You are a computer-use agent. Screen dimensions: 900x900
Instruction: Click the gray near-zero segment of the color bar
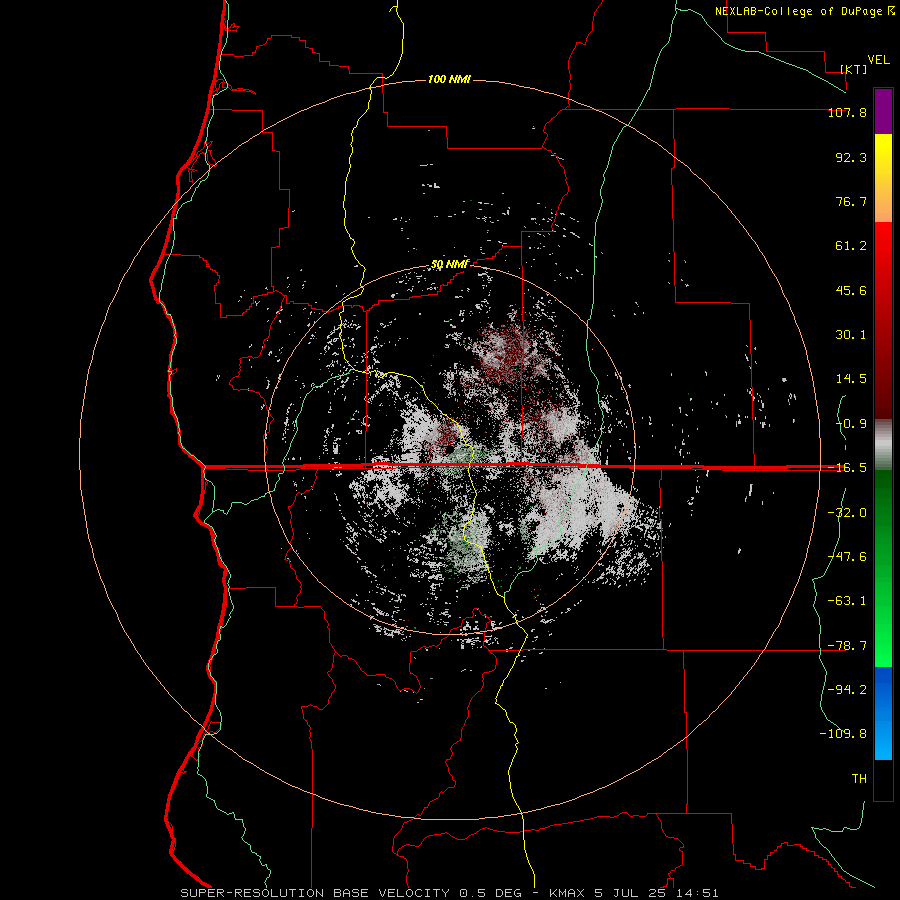coord(883,445)
